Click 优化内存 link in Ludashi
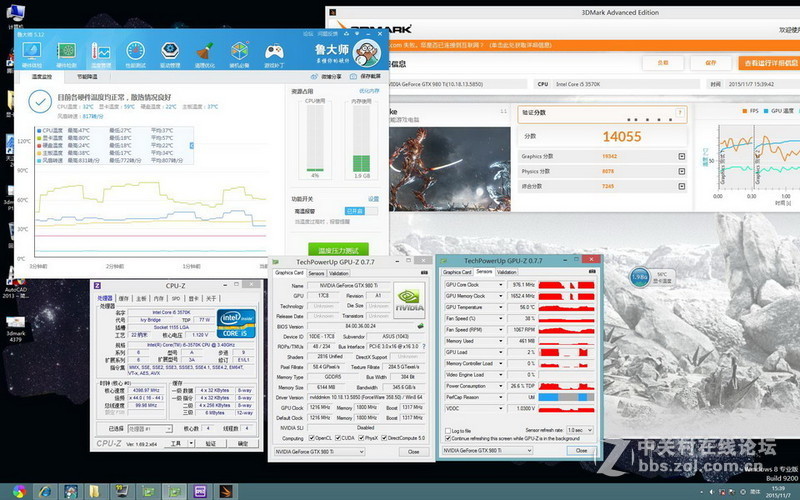The width and height of the screenshot is (800, 500). 369,91
